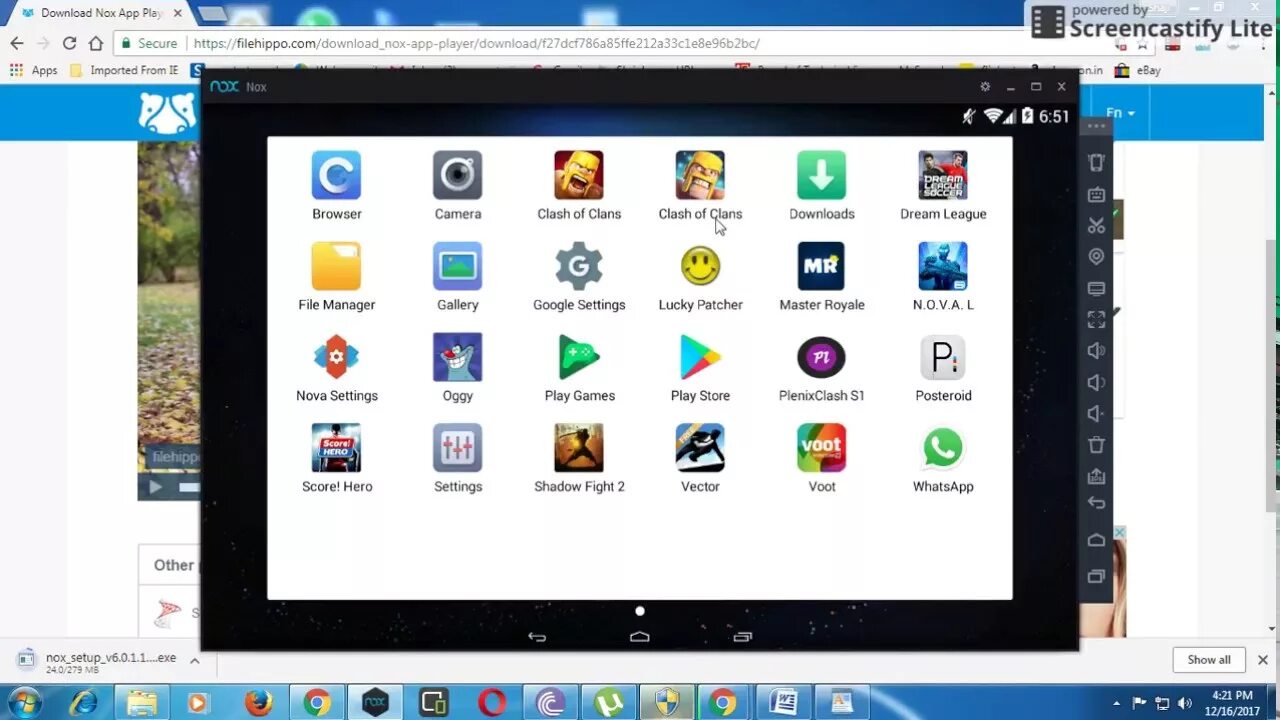Mute sound using Nox sidebar mute icon
The image size is (1280, 720).
click(x=1096, y=414)
